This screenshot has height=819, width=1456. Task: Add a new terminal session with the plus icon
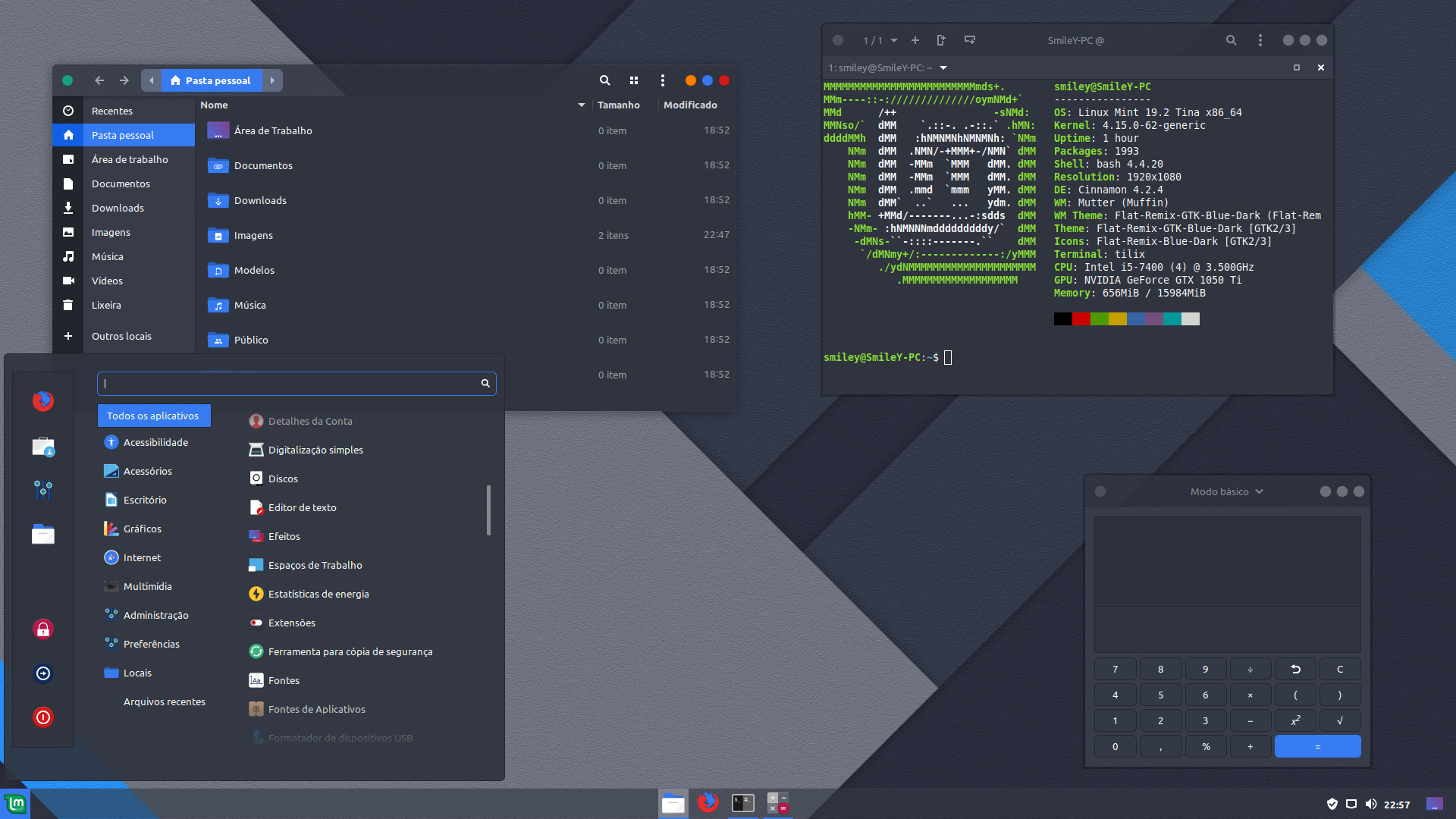click(x=915, y=40)
